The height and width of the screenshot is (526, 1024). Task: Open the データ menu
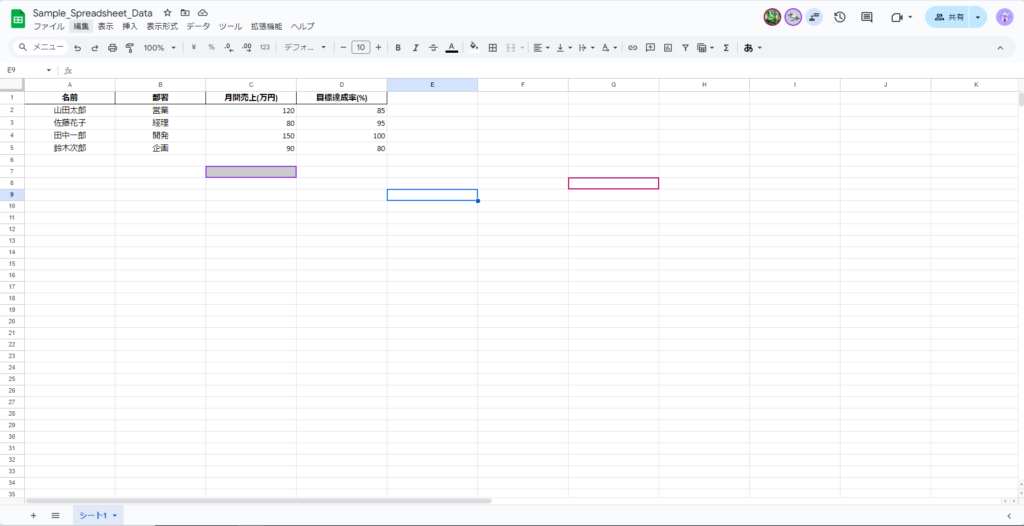point(198,26)
